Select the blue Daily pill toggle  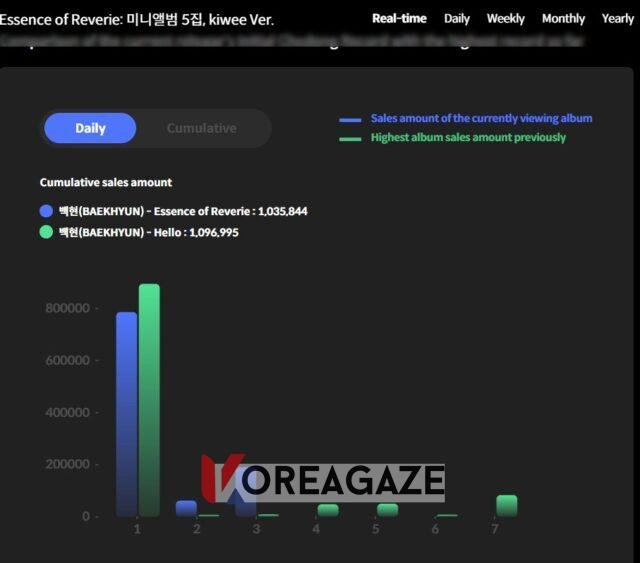90,128
